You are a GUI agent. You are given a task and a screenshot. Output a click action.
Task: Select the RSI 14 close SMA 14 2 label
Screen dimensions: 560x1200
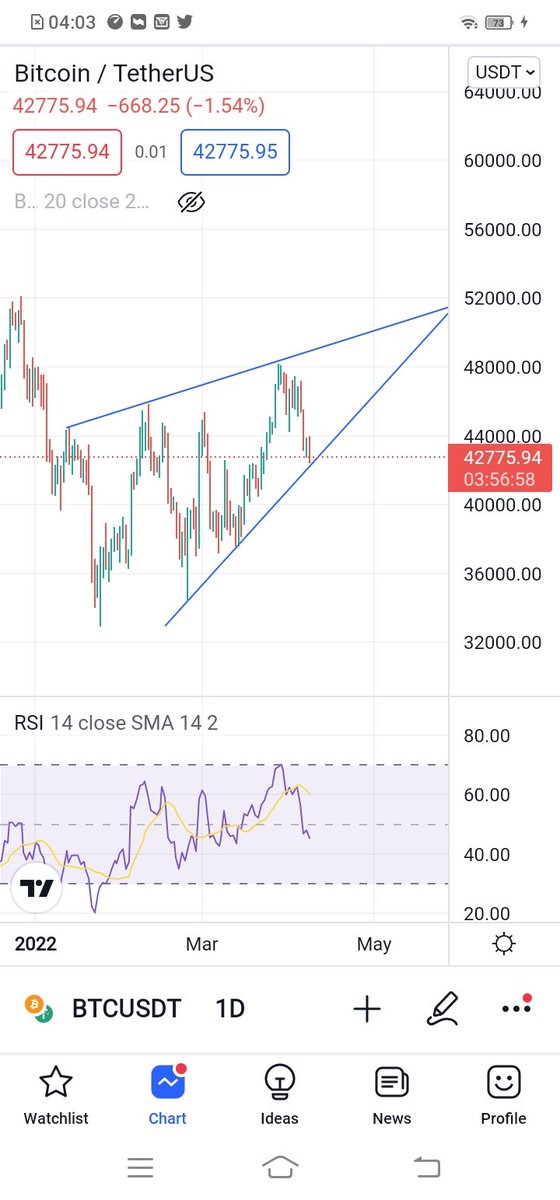click(116, 722)
